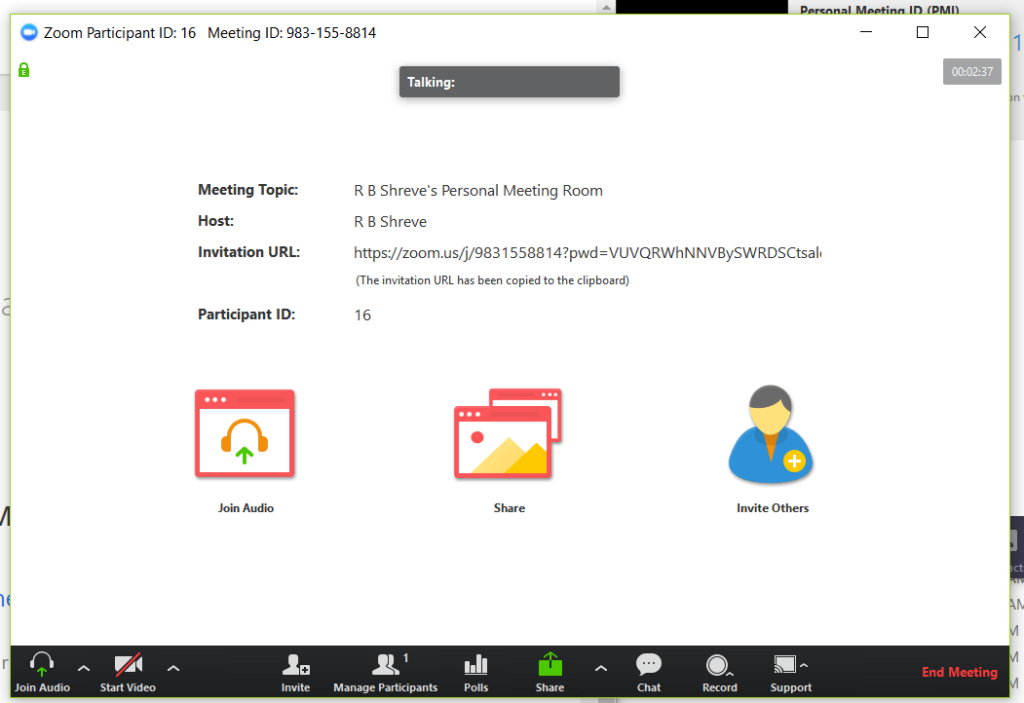Click the Invite icon in bottom toolbar

click(x=295, y=672)
